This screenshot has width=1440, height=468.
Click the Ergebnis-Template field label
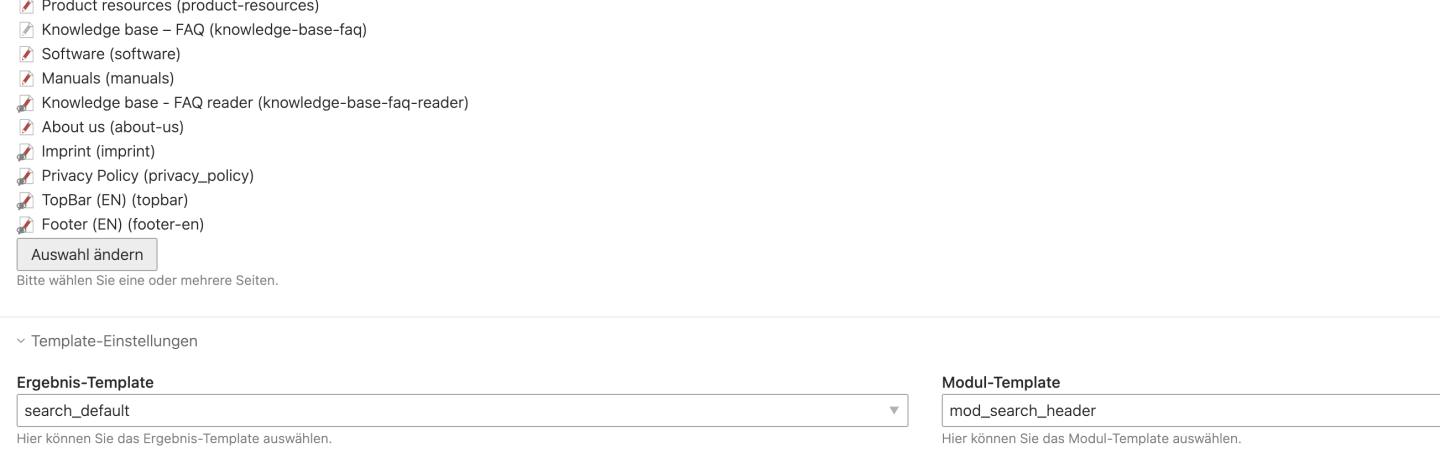tap(85, 382)
